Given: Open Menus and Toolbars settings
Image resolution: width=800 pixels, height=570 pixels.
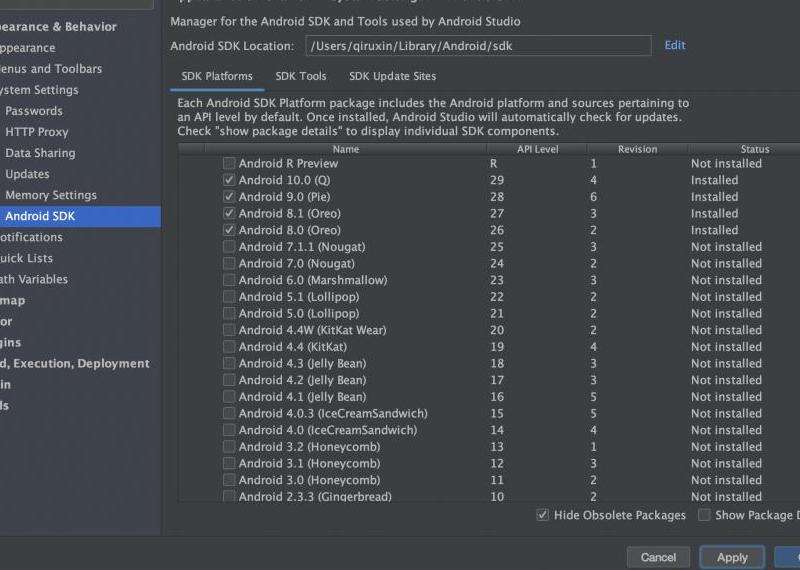Looking at the screenshot, I should (x=51, y=68).
